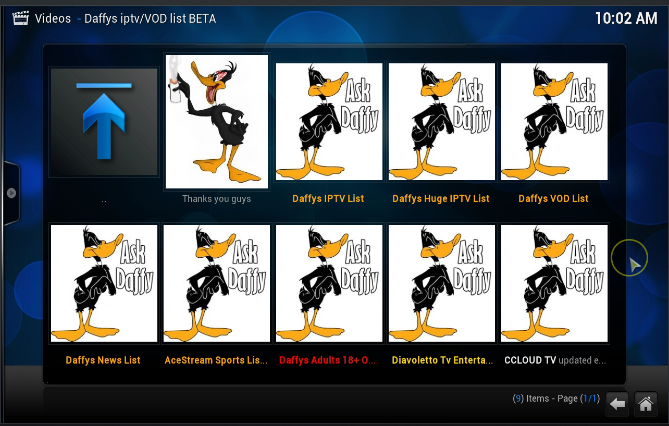Open the side menu handle on left edge
Image resolution: width=669 pixels, height=426 pixels.
pos(11,193)
